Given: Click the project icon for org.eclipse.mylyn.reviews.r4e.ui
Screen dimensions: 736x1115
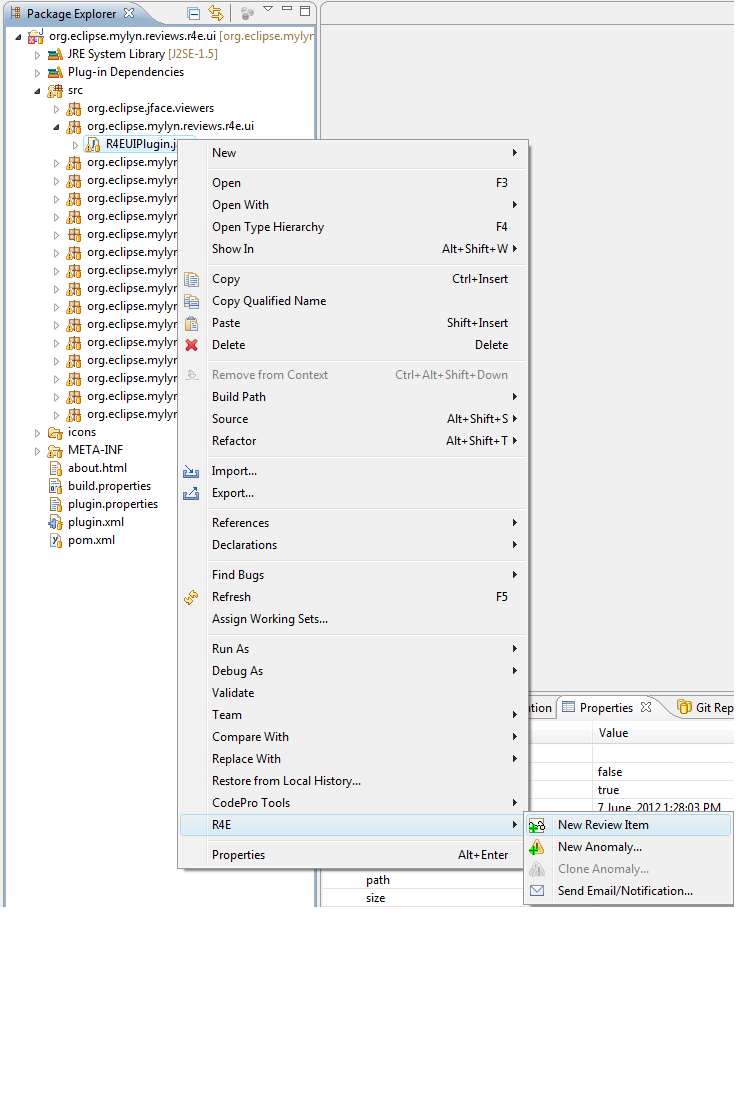Looking at the screenshot, I should pos(36,36).
